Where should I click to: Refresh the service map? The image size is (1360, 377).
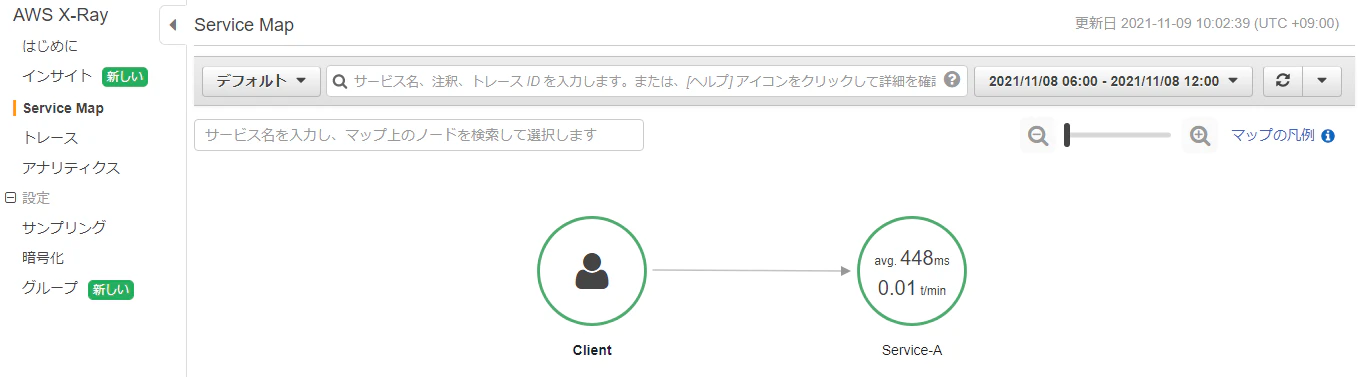click(x=1283, y=81)
